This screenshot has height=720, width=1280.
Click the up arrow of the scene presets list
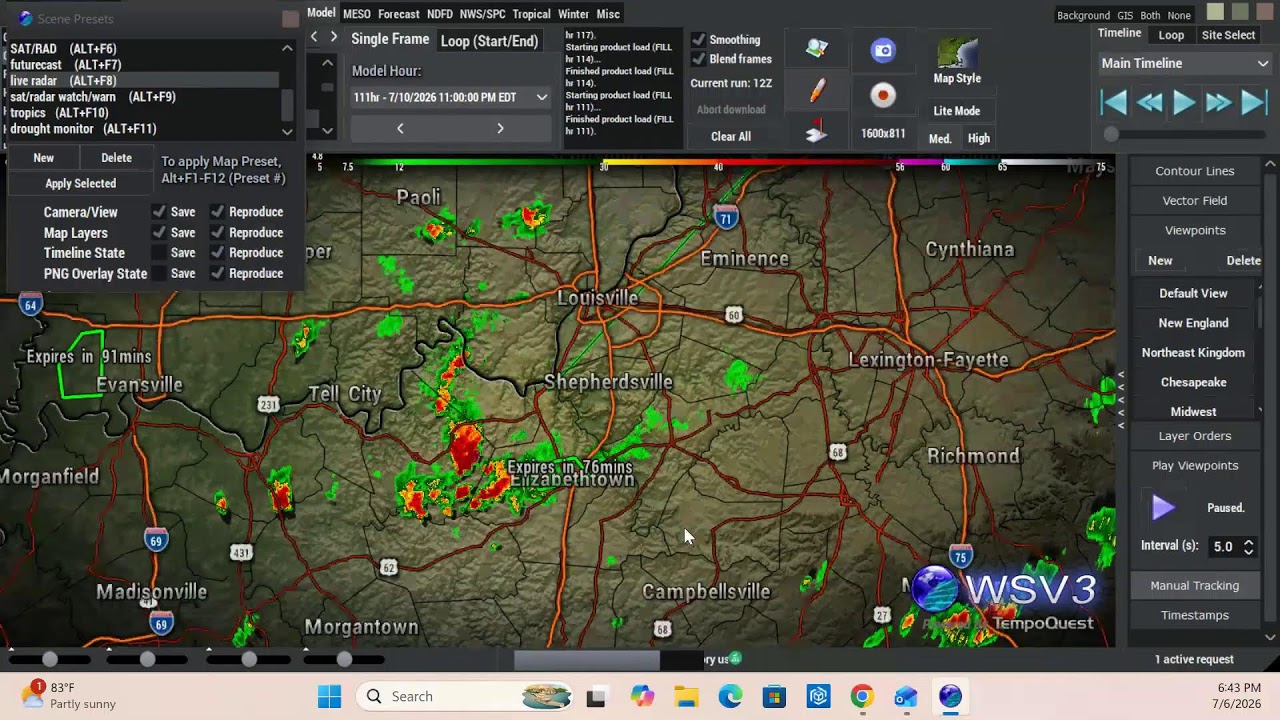click(287, 48)
